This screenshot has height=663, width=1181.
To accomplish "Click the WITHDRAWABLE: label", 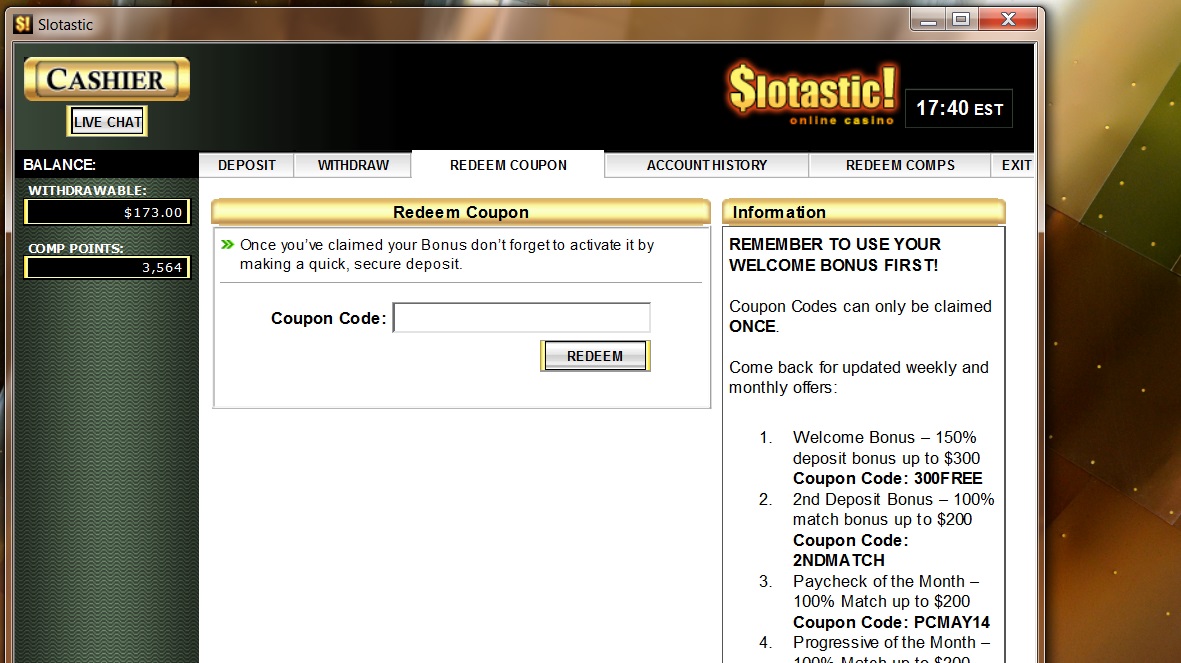I will (87, 191).
